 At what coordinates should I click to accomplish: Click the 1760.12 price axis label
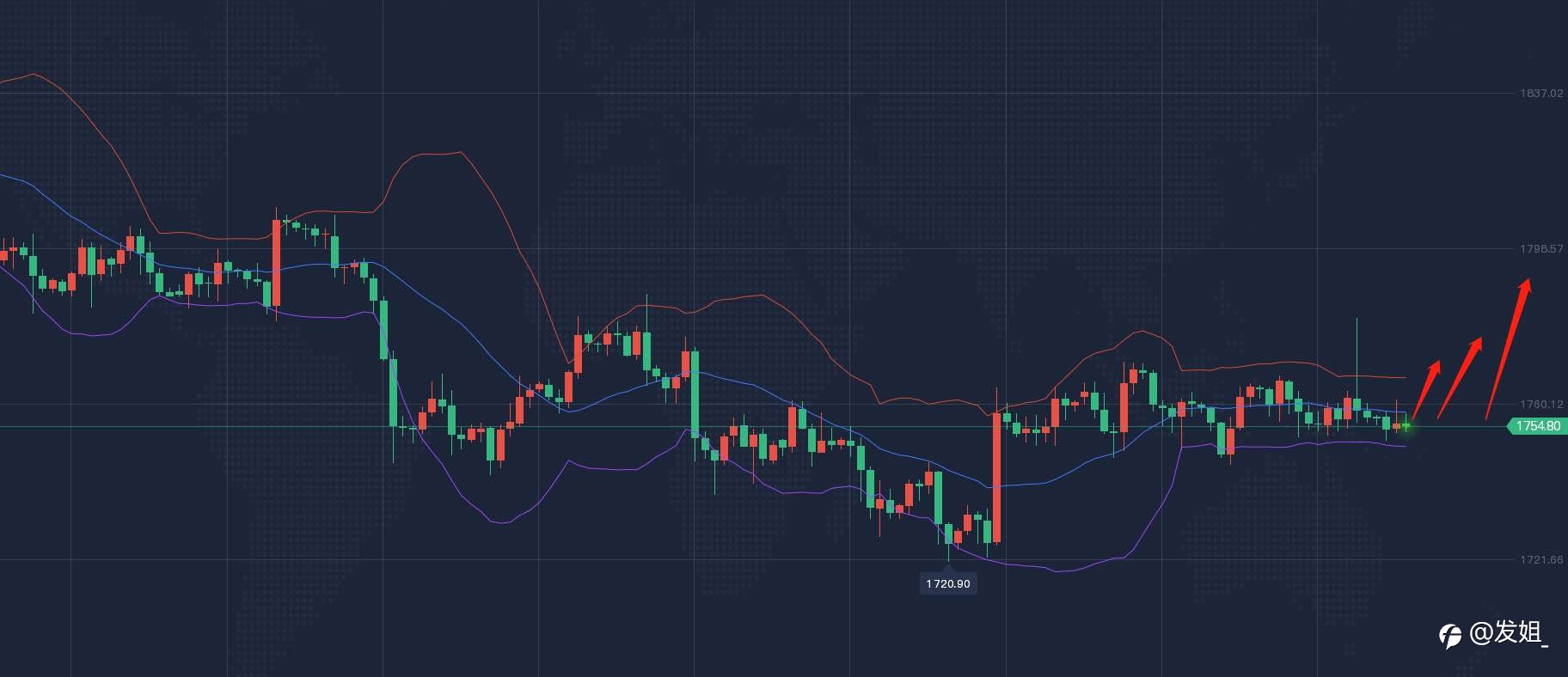tap(1541, 404)
